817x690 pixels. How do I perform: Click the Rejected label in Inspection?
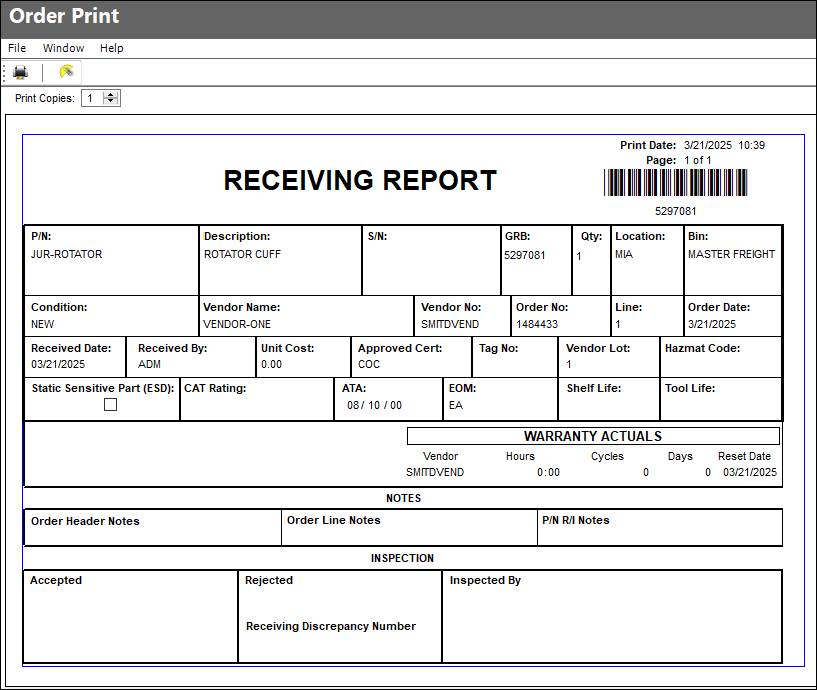(269, 580)
